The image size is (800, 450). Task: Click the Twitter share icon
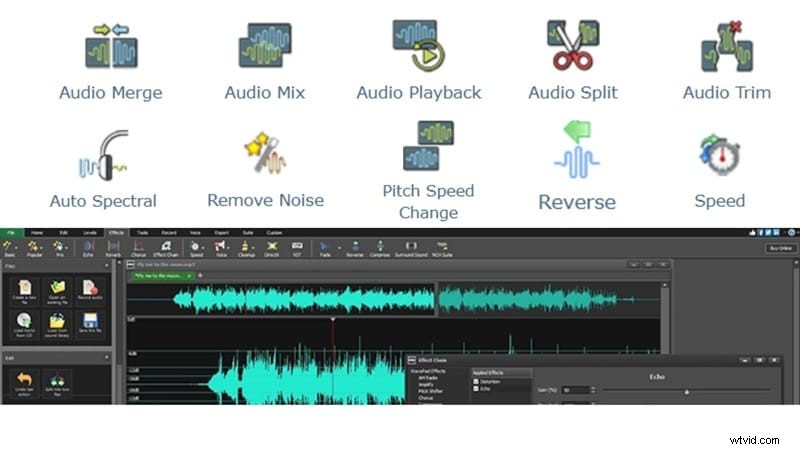click(x=768, y=232)
